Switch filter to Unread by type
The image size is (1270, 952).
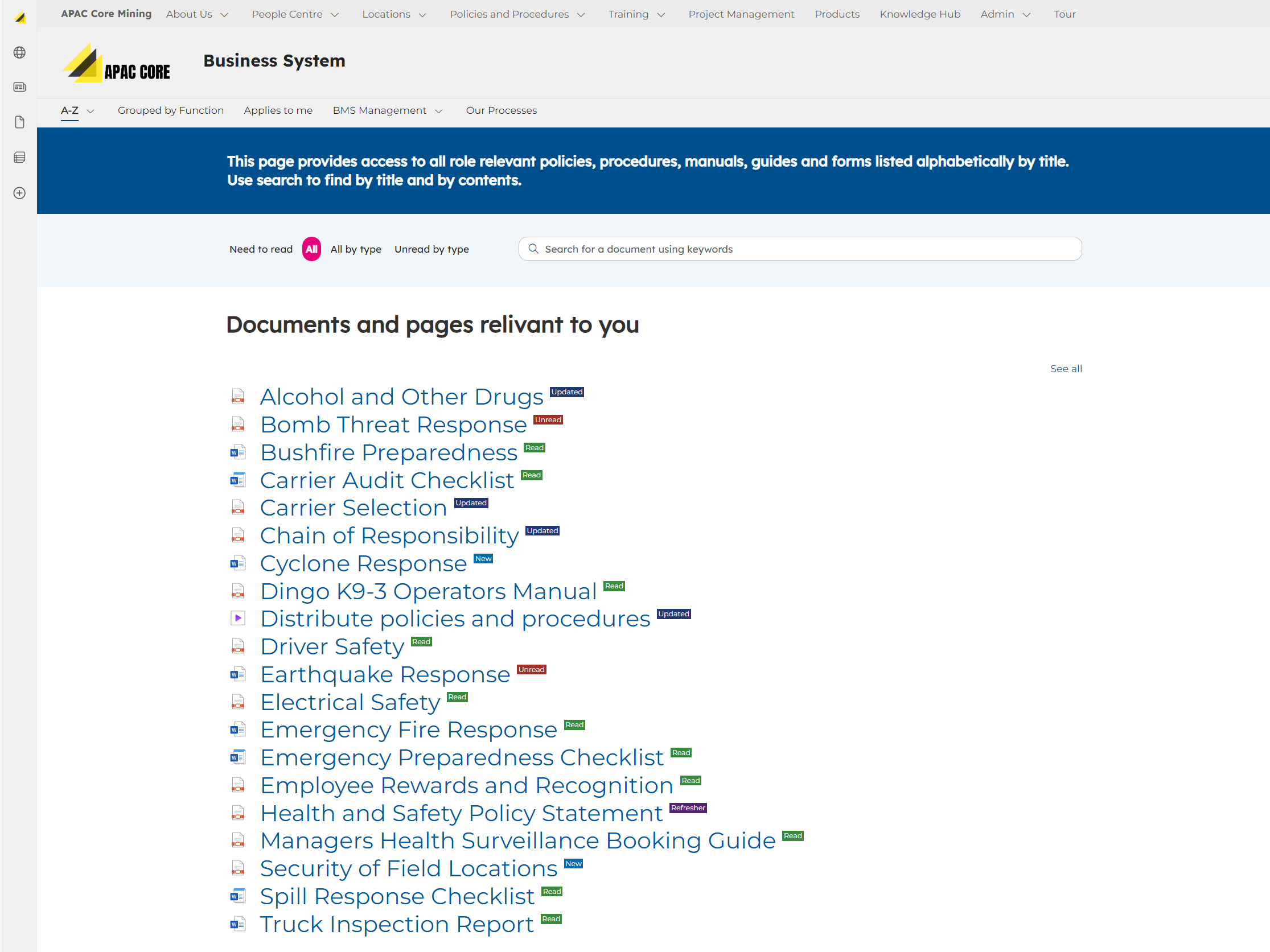pyautogui.click(x=431, y=249)
